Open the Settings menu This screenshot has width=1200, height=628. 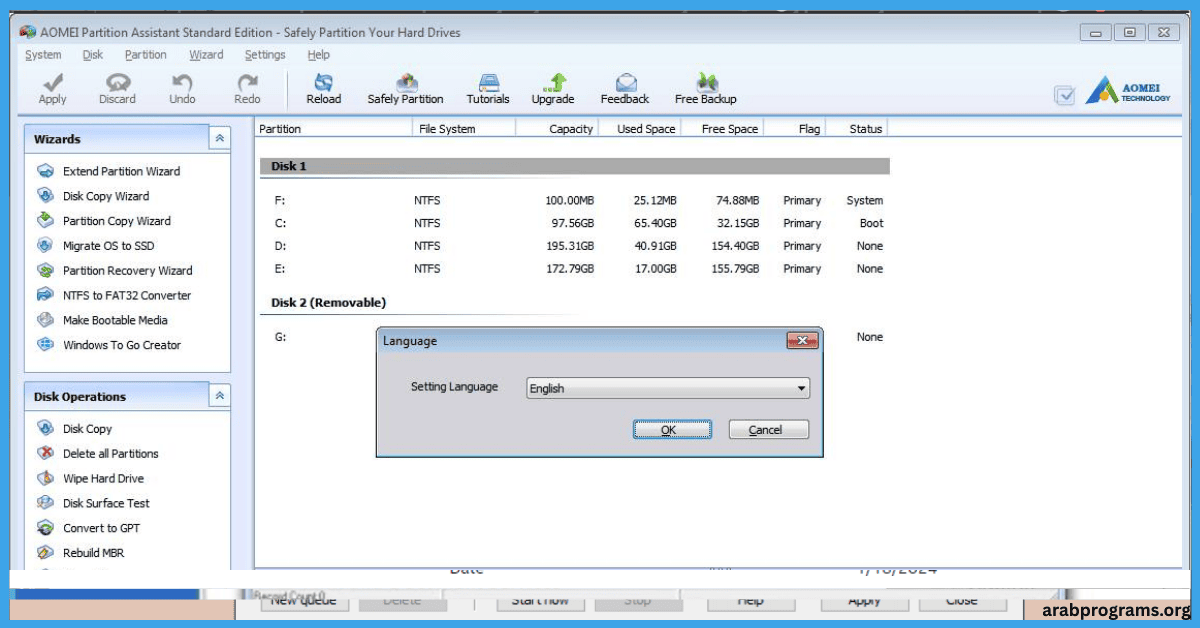(x=265, y=55)
